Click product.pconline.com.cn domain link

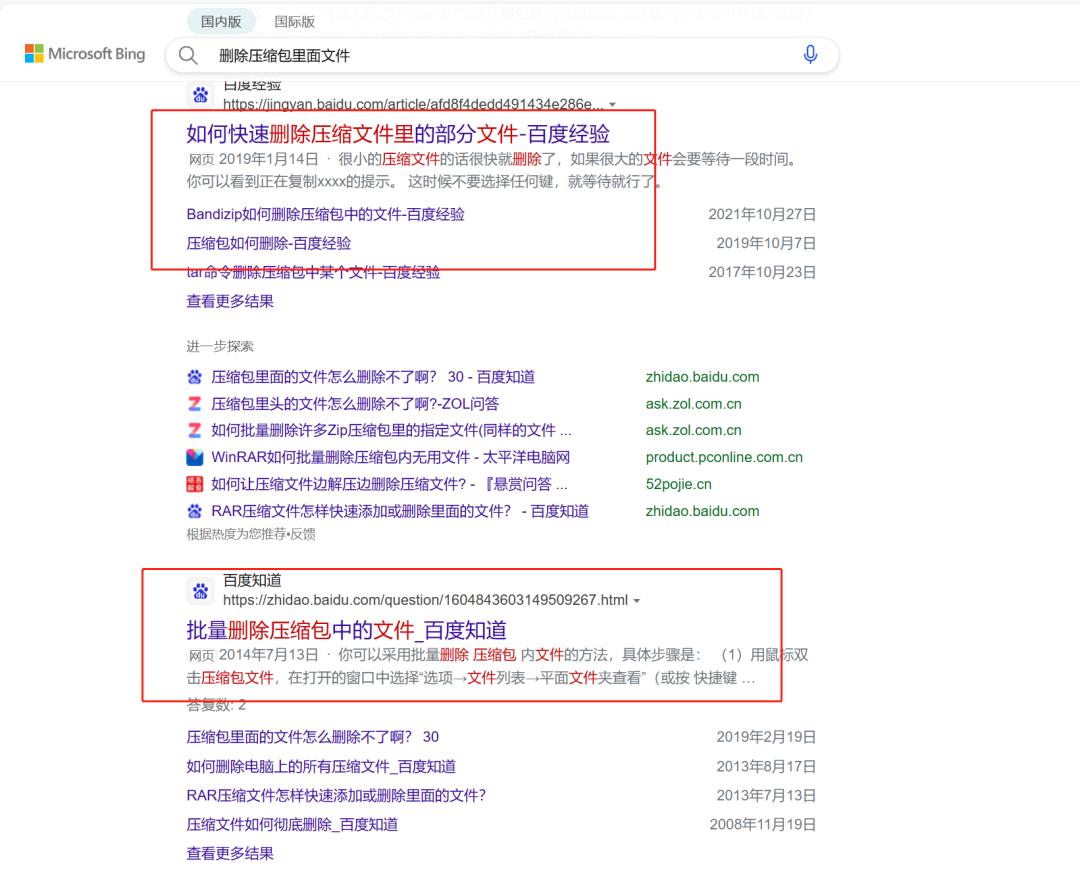tap(724, 457)
